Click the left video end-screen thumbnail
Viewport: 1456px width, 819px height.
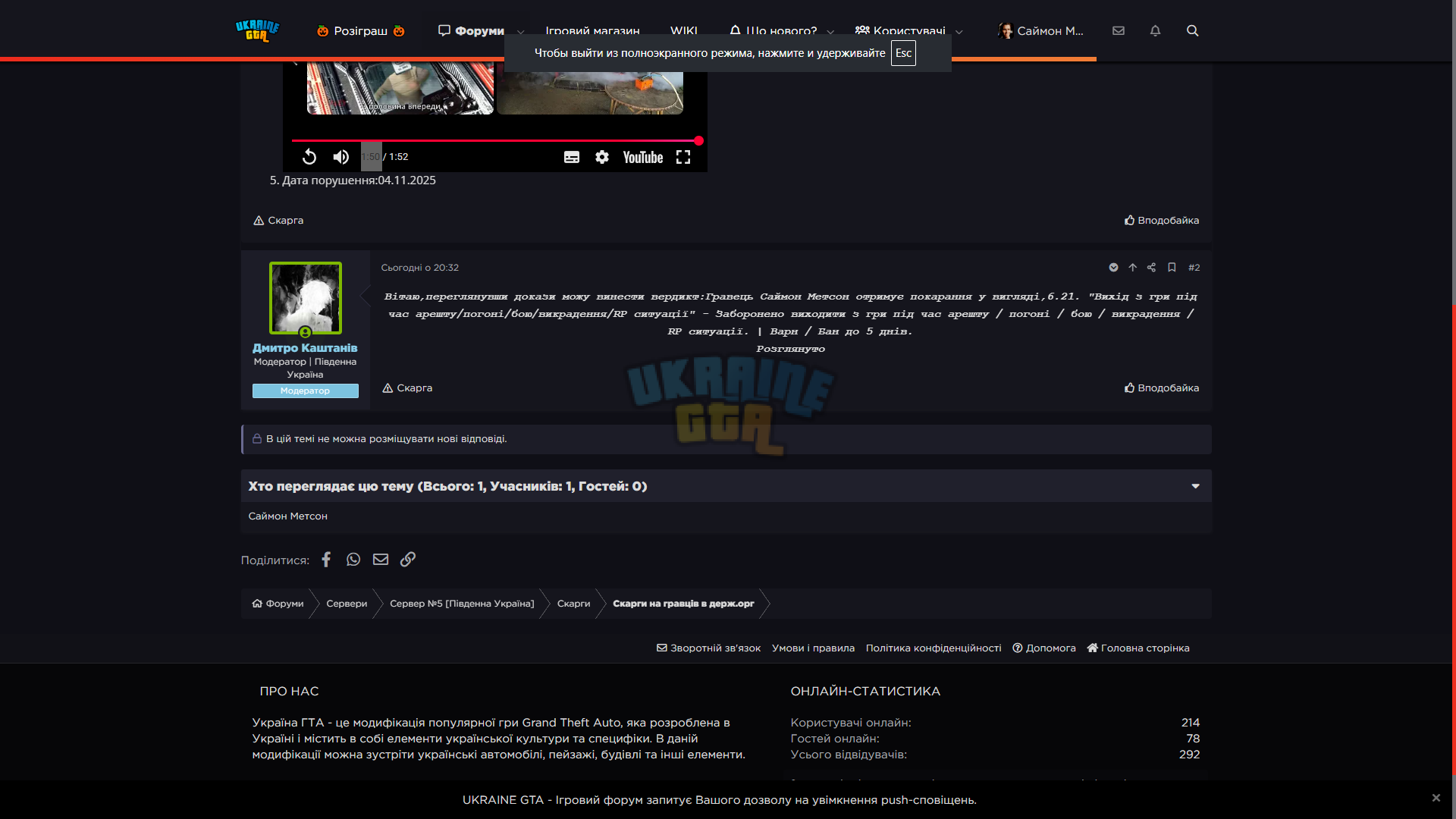400,89
